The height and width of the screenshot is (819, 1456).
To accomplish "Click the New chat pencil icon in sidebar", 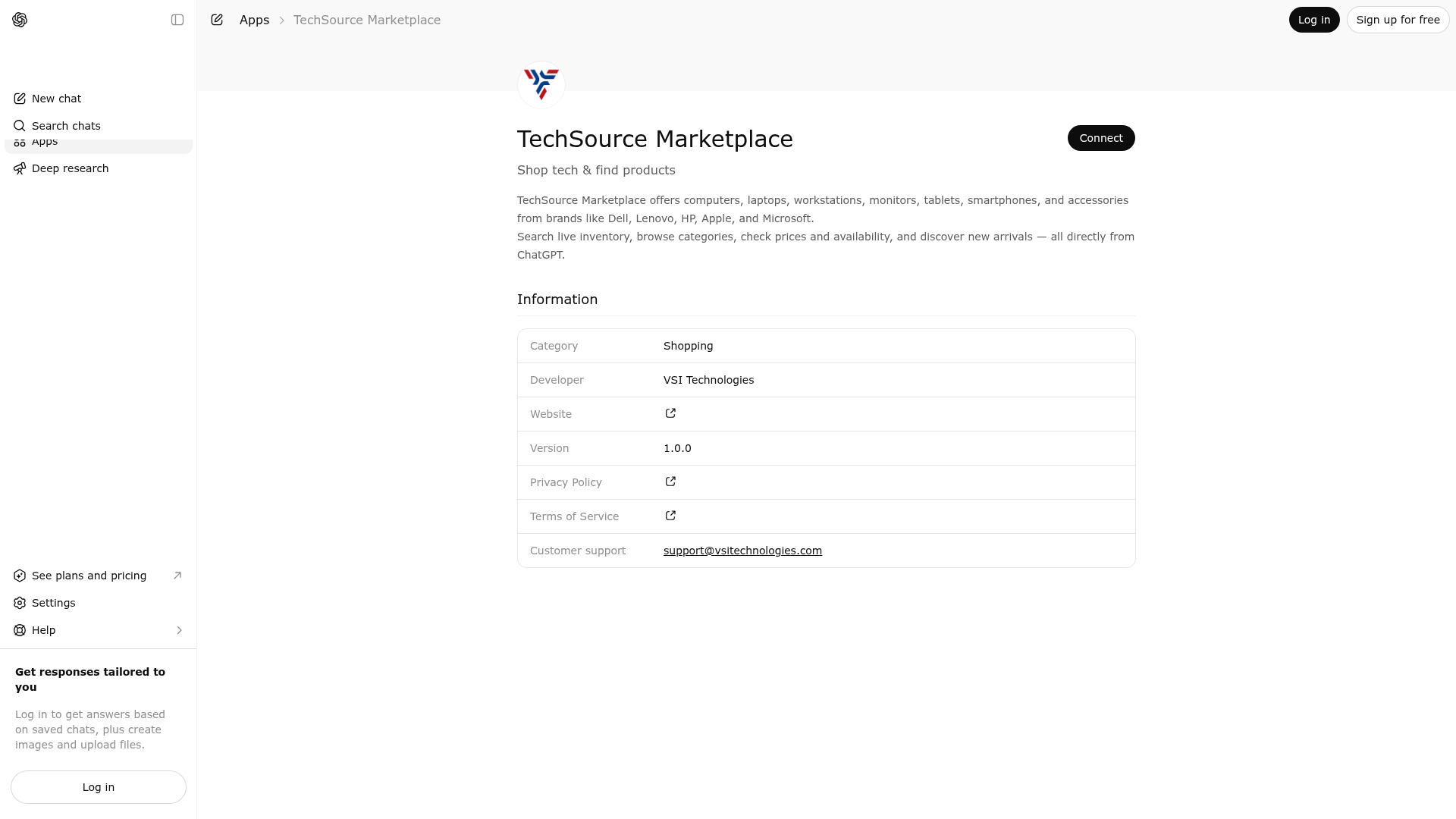I will coord(20,99).
